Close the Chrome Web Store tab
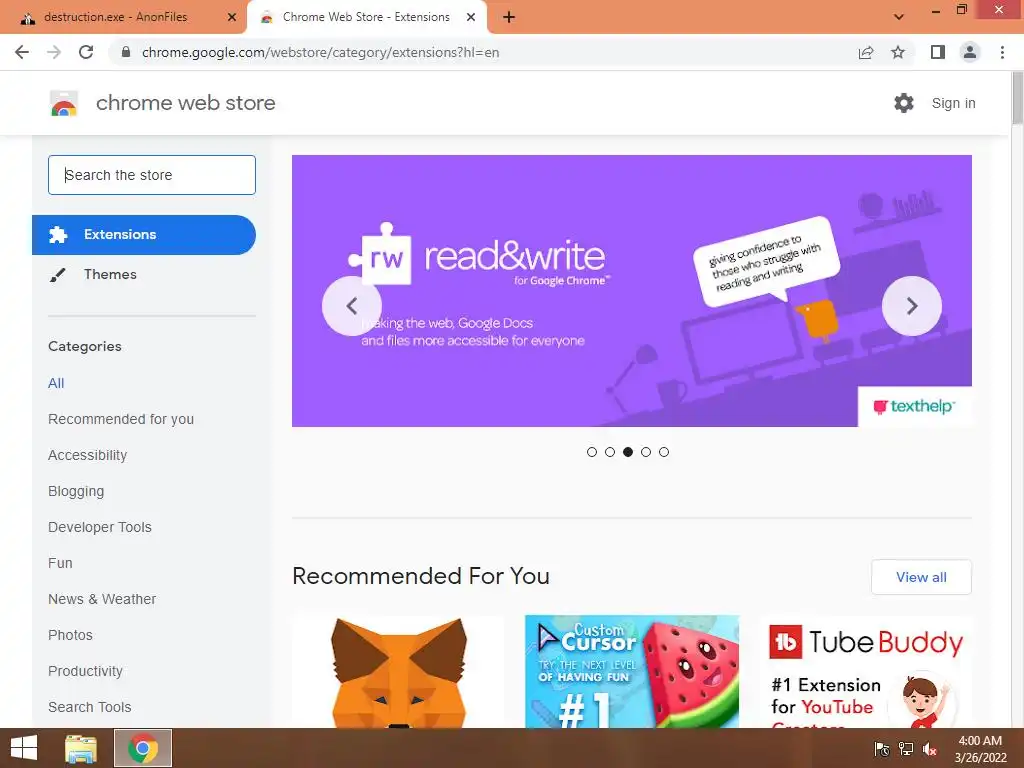1024x768 pixels. click(471, 17)
